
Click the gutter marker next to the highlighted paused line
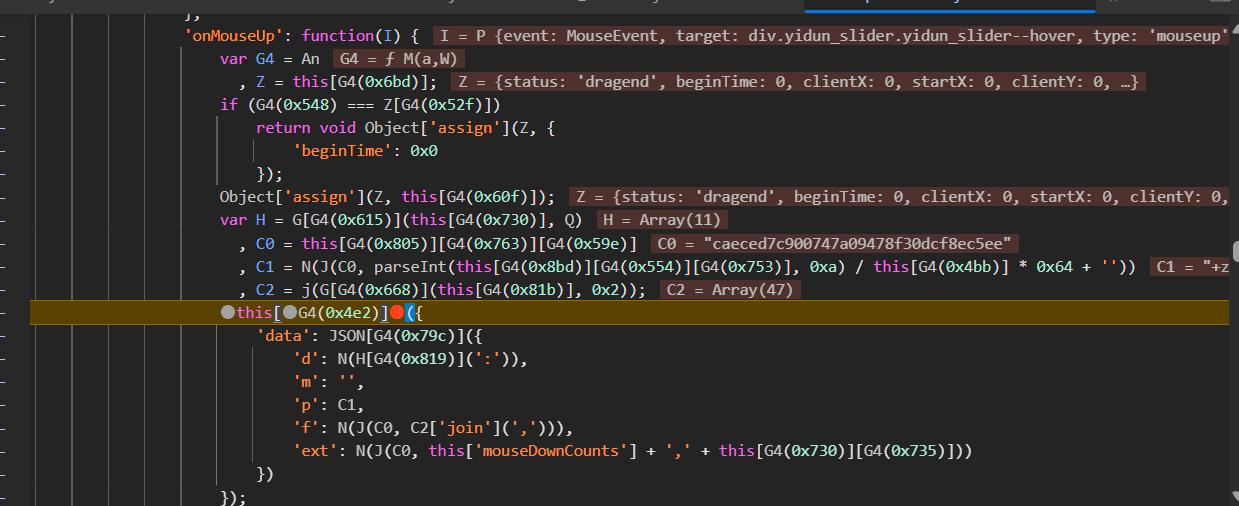8,313
